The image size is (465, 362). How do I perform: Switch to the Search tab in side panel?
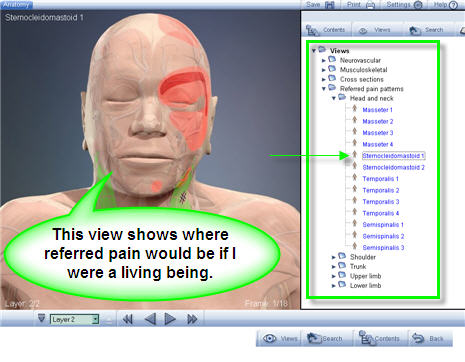427,30
